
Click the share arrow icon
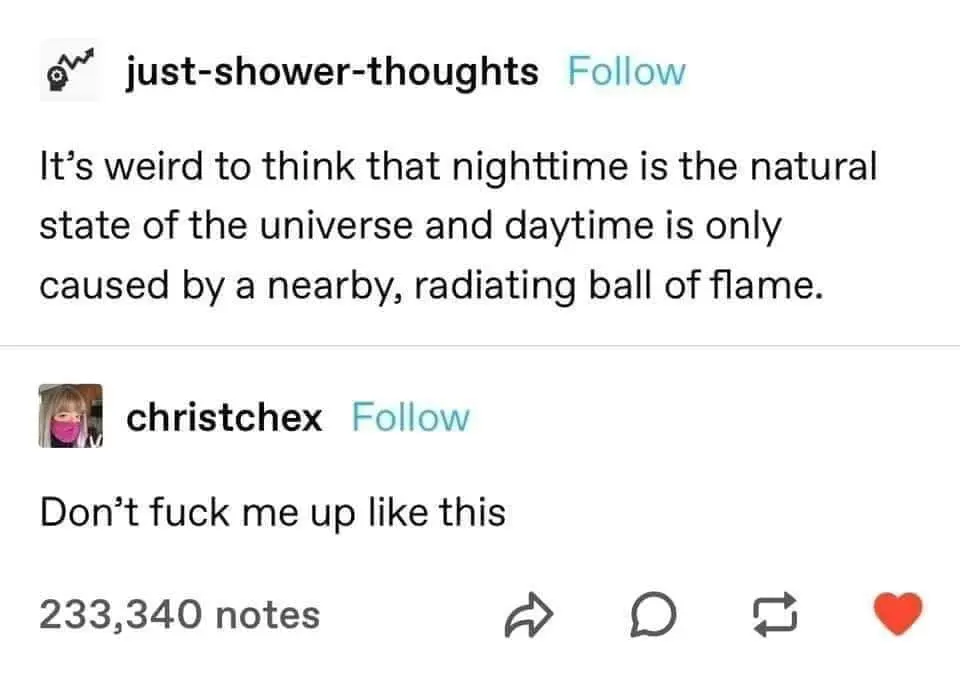coord(529,615)
